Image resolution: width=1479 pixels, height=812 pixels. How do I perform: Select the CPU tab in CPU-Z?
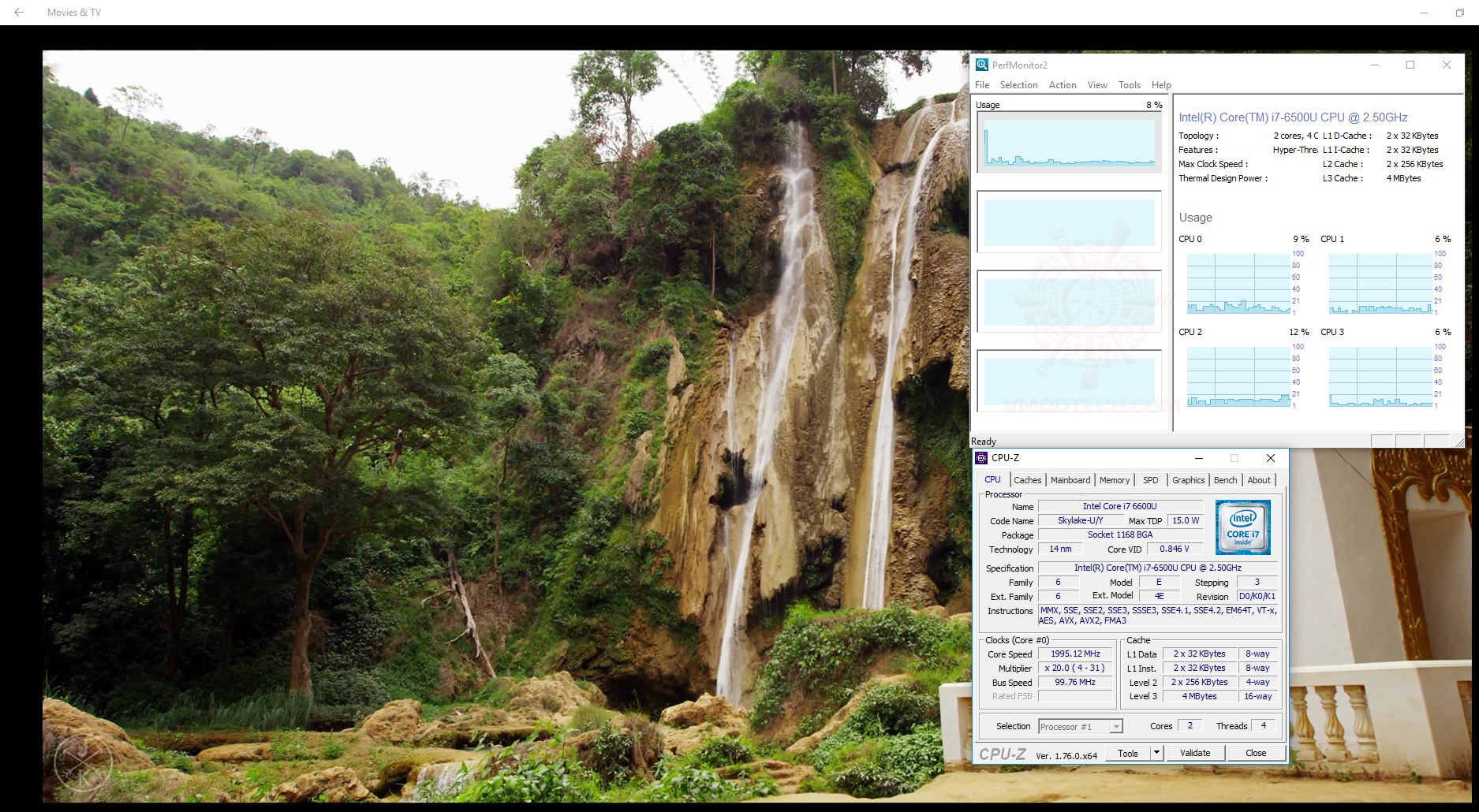(x=992, y=479)
